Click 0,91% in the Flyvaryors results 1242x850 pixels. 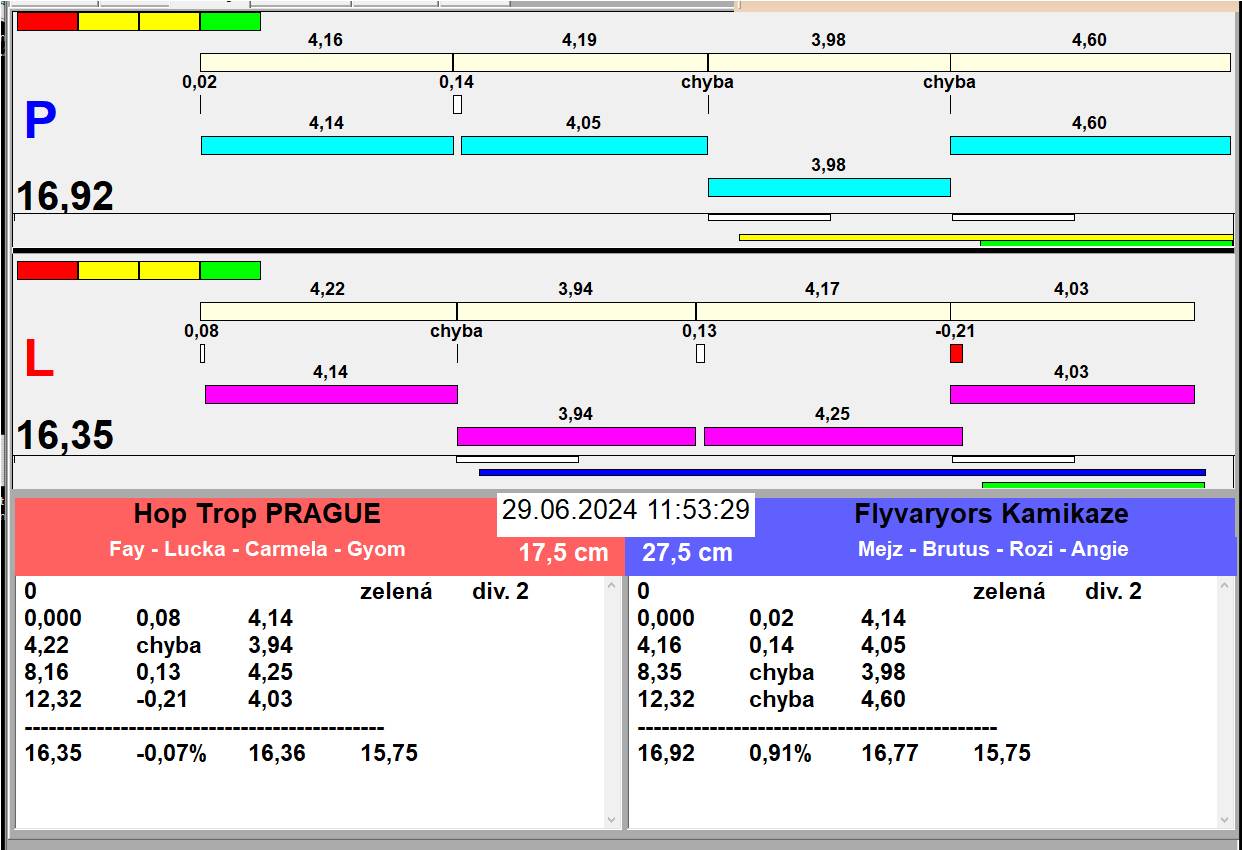coord(780,753)
